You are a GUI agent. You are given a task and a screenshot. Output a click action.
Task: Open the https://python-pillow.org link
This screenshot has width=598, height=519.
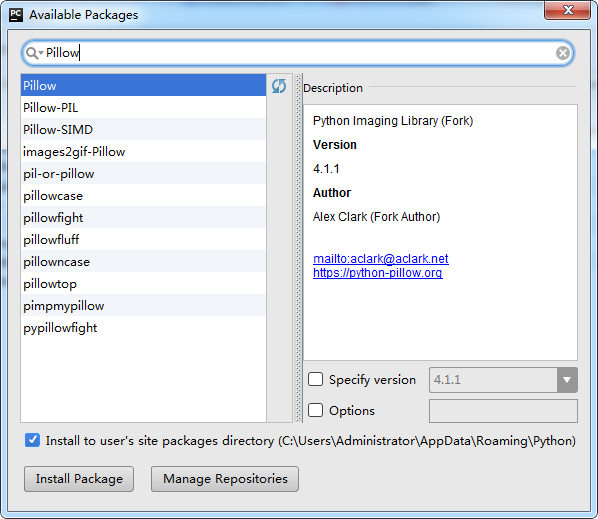pos(378,273)
